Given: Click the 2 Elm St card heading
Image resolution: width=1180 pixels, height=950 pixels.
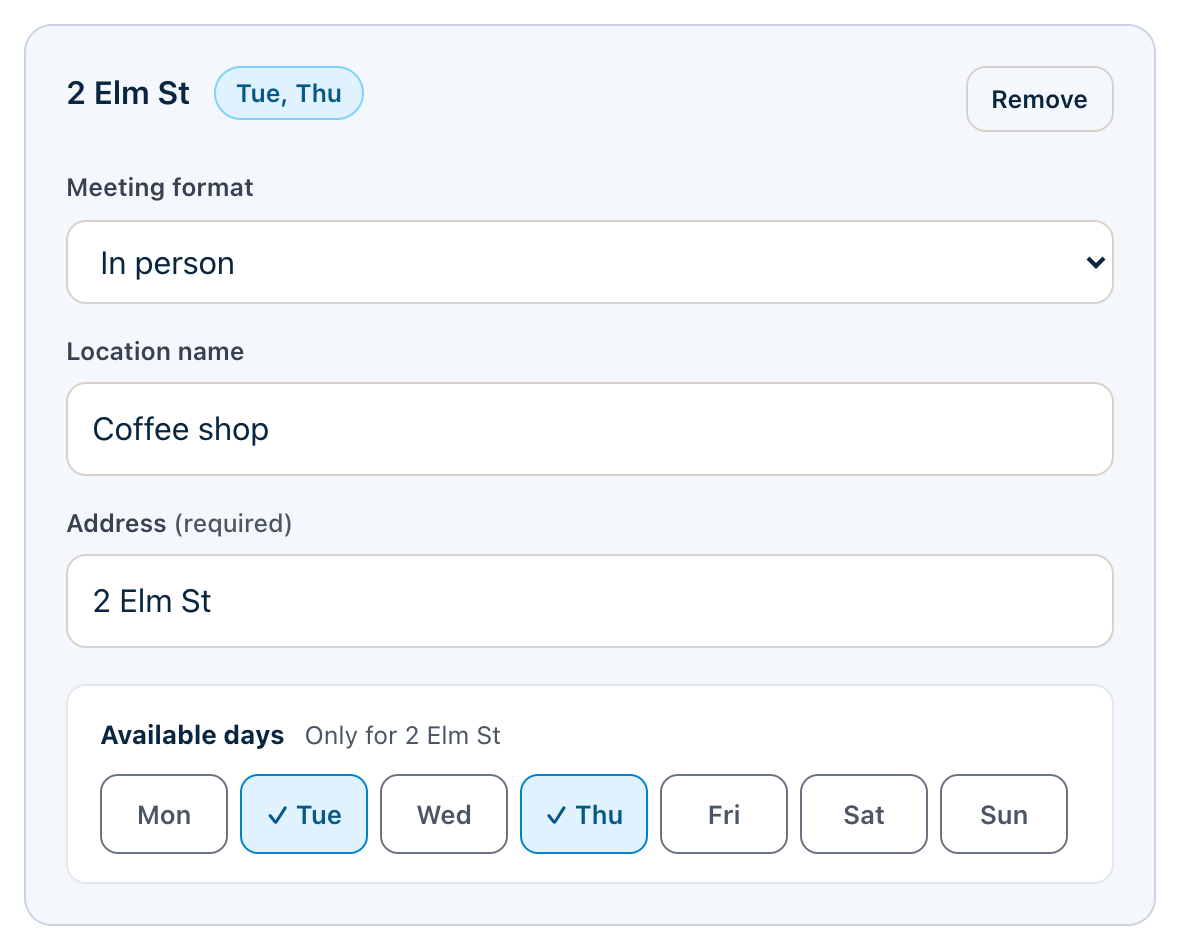Looking at the screenshot, I should pos(128,93).
